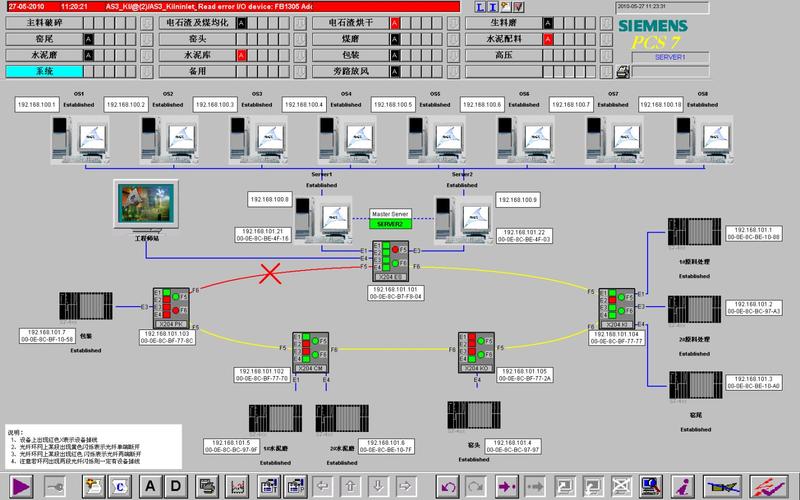Screen dimensions: 800x500
Task: Click the purple arrow-with-dot store picture icon
Action: pos(507,486)
